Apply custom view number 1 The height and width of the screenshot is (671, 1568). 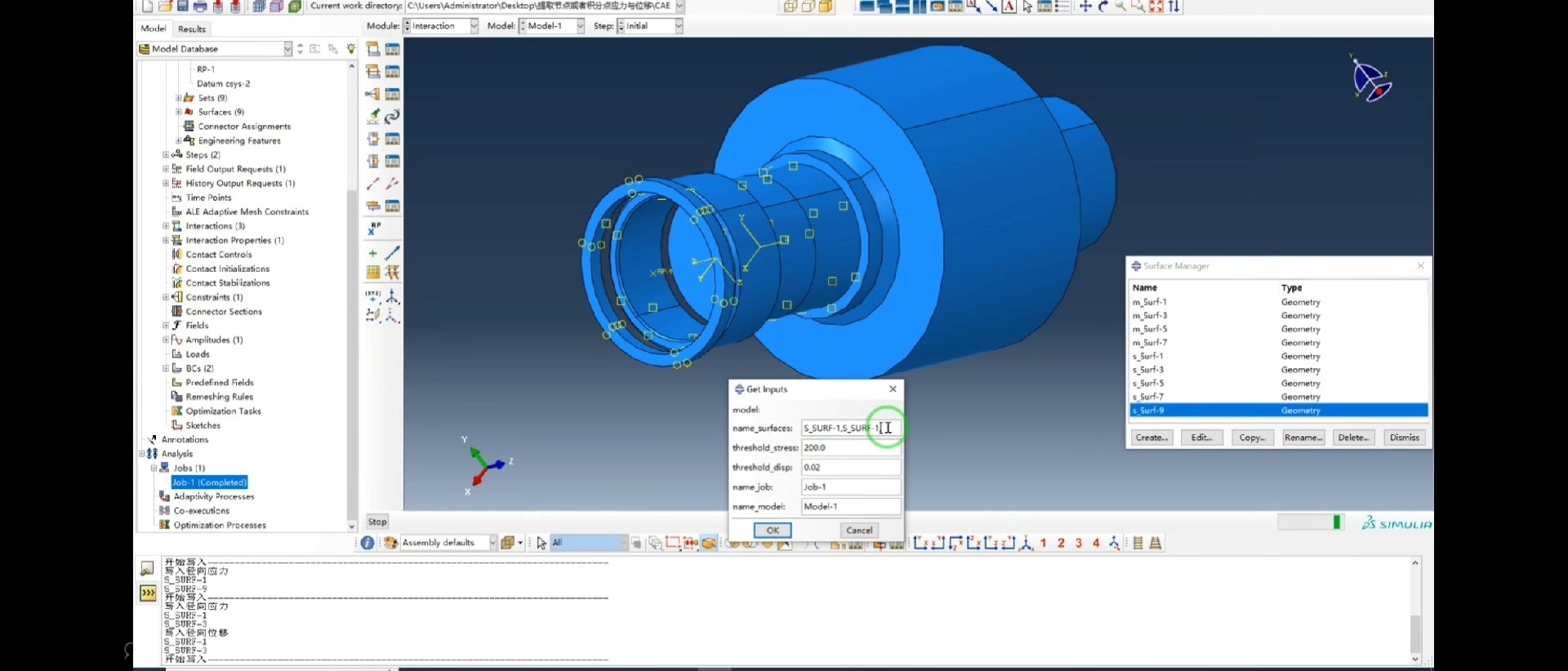point(1044,543)
